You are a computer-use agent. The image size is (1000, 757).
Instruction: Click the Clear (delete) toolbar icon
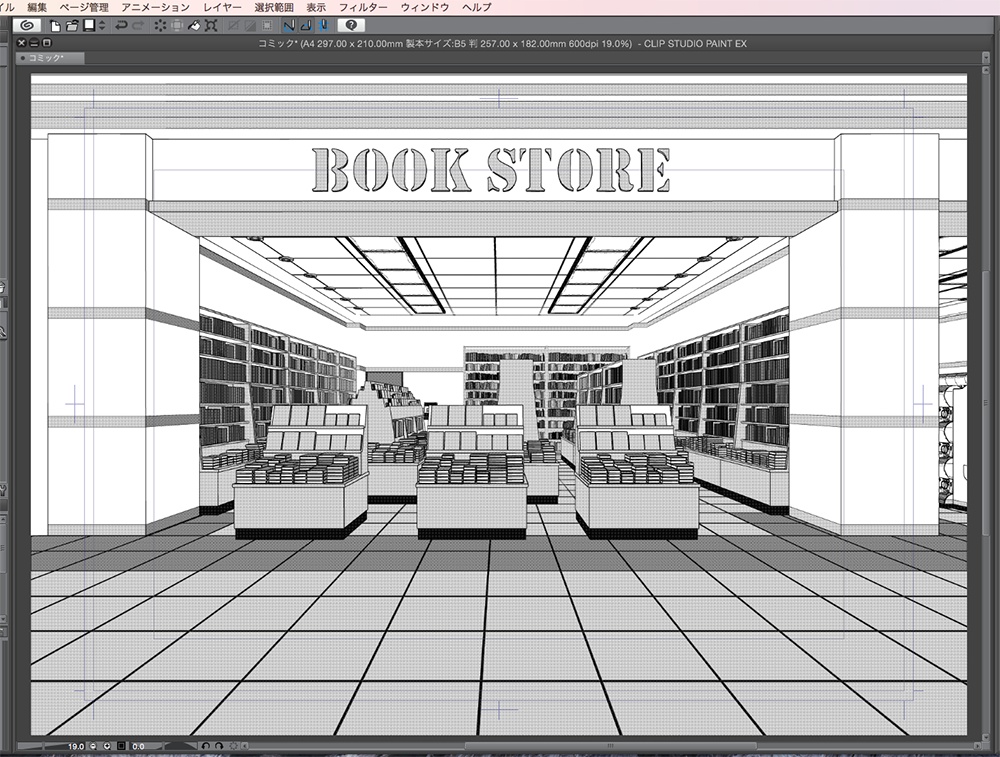click(160, 26)
